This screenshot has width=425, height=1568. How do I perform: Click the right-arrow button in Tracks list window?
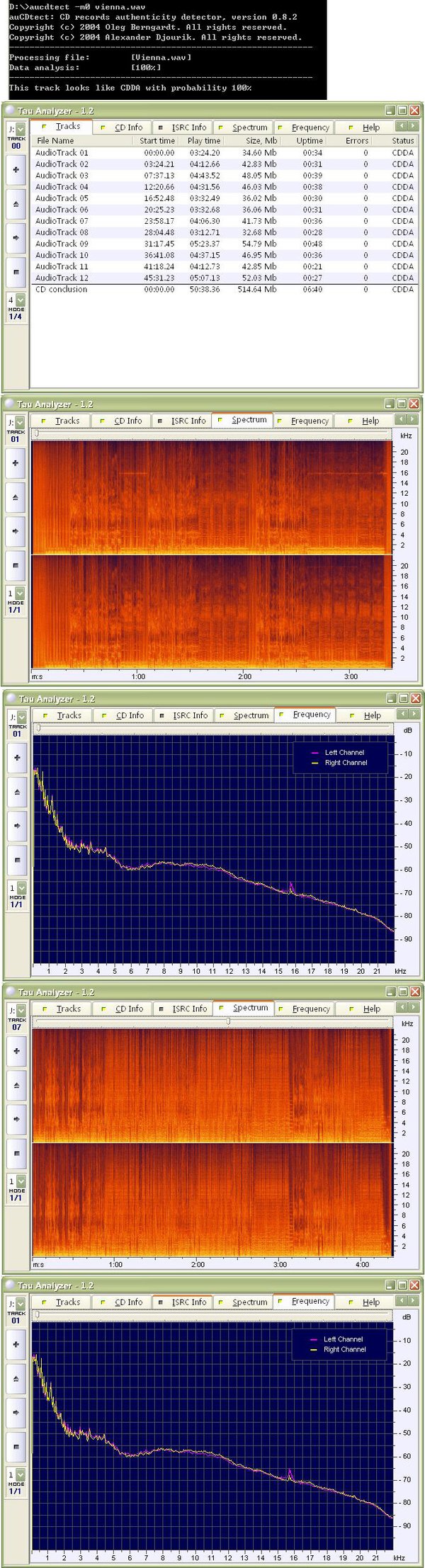16,238
